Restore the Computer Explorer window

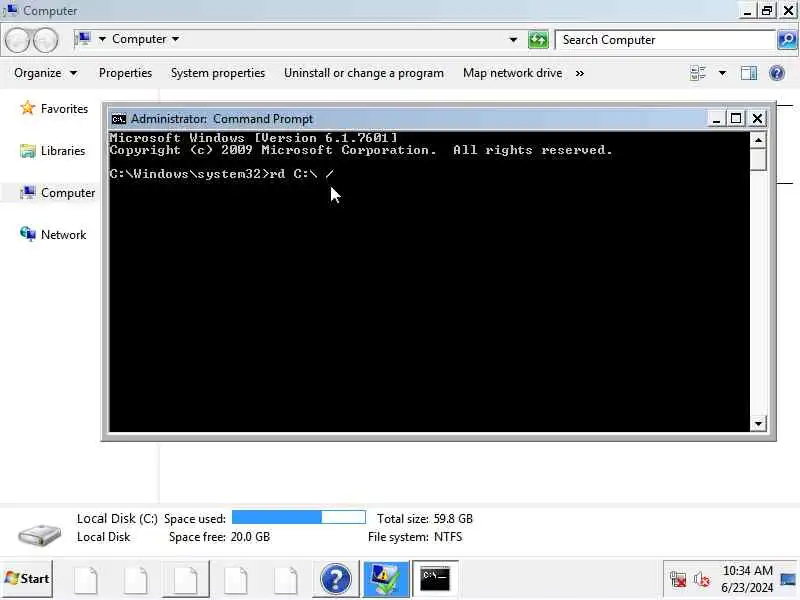point(766,10)
